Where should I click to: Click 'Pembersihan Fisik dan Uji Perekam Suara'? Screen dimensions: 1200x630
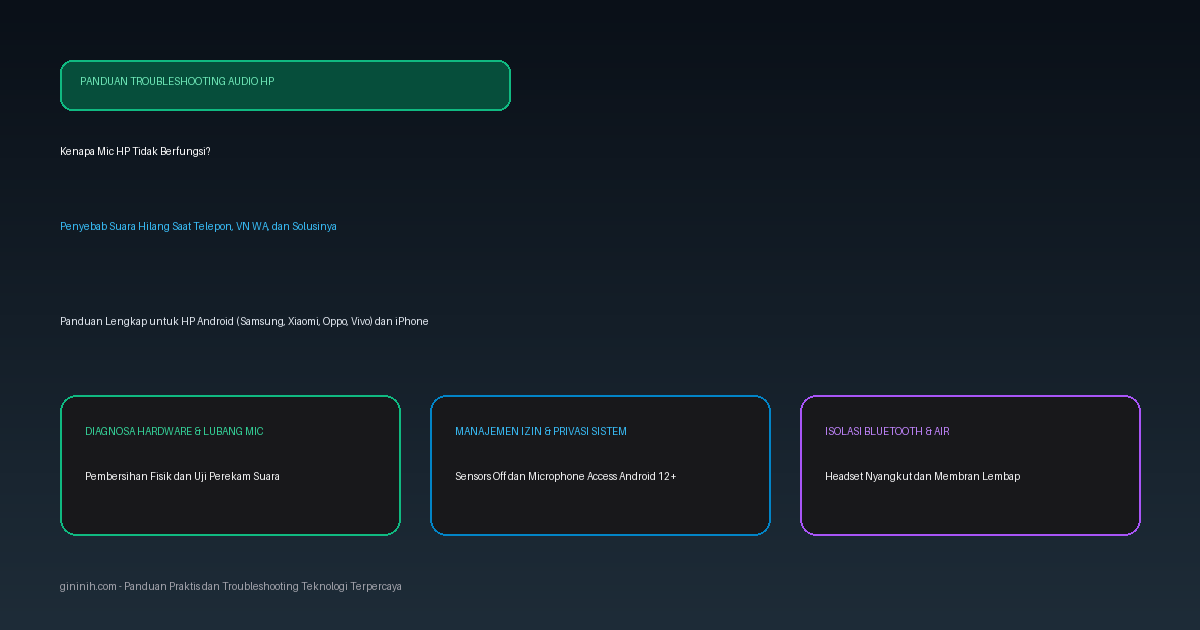click(182, 476)
